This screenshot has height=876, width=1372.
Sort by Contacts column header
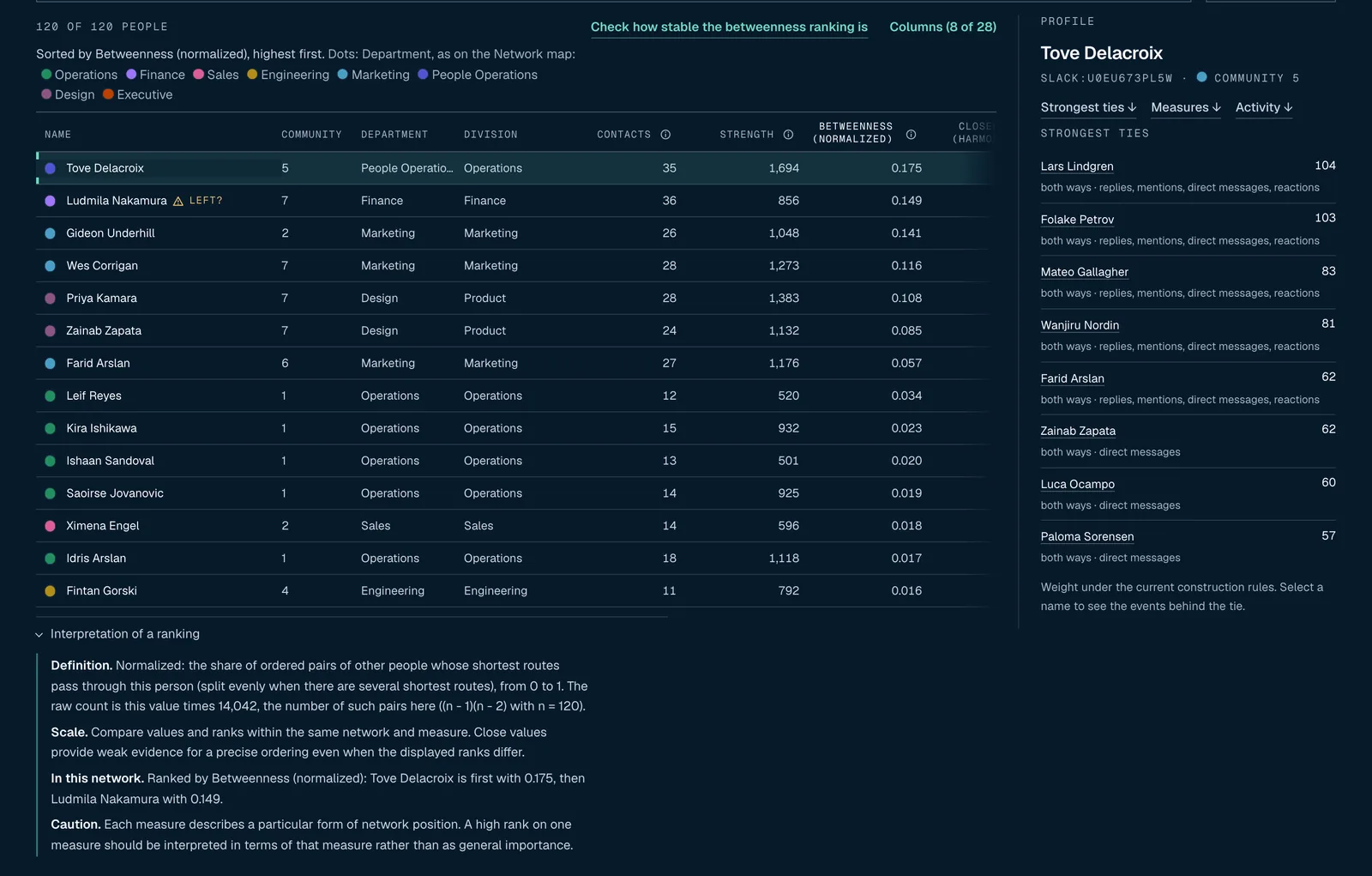coord(623,135)
